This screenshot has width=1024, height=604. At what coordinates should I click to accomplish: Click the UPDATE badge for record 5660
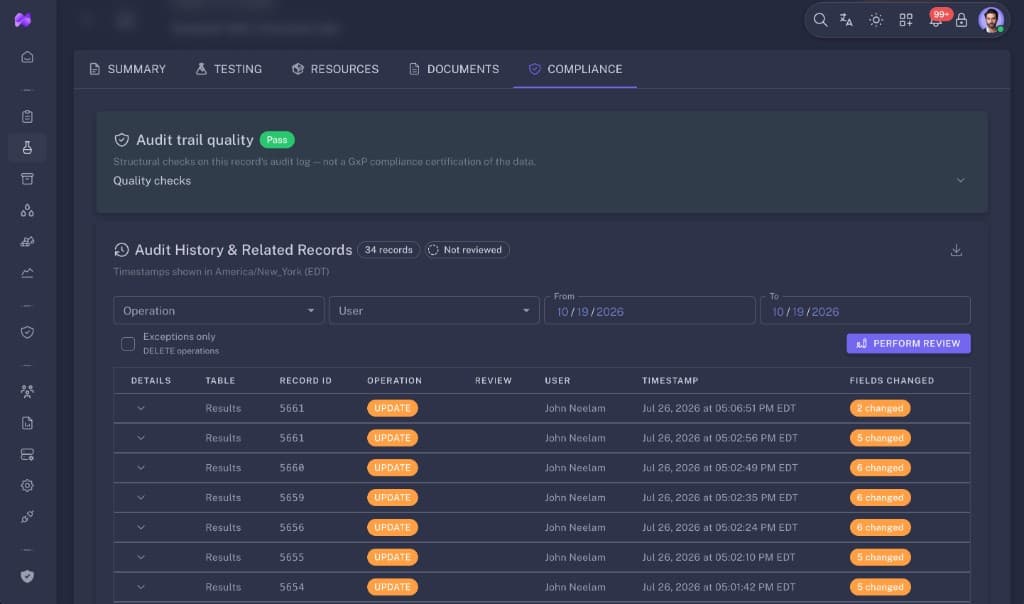392,468
